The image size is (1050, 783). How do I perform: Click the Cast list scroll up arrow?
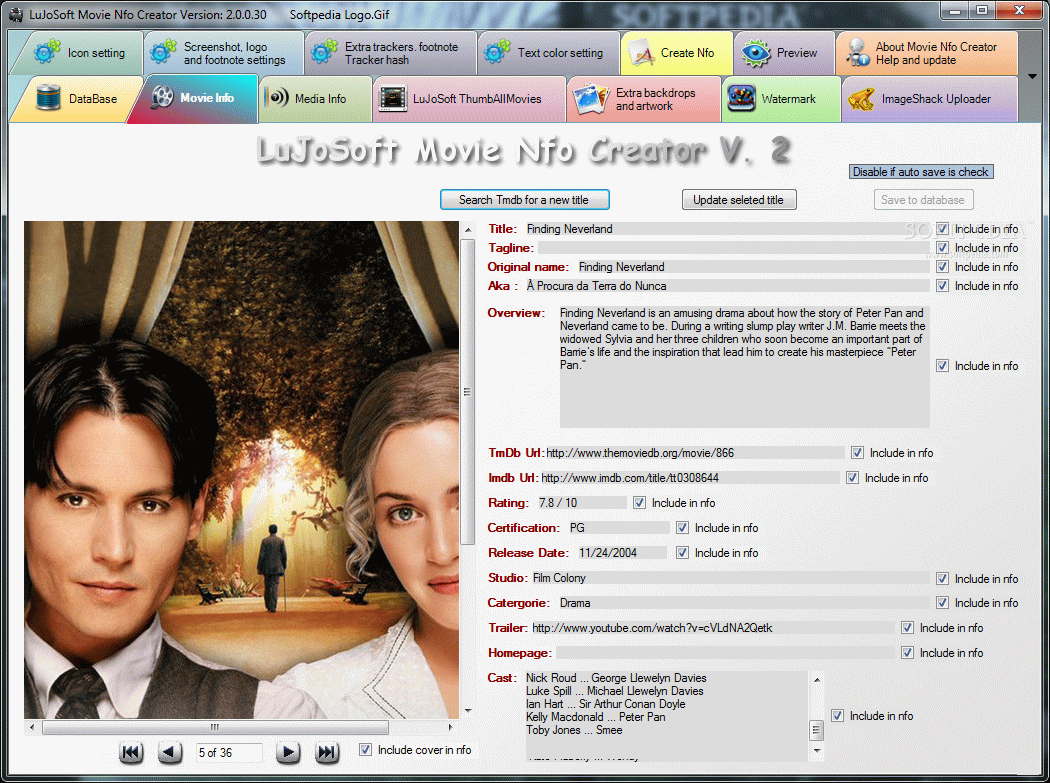tap(816, 679)
